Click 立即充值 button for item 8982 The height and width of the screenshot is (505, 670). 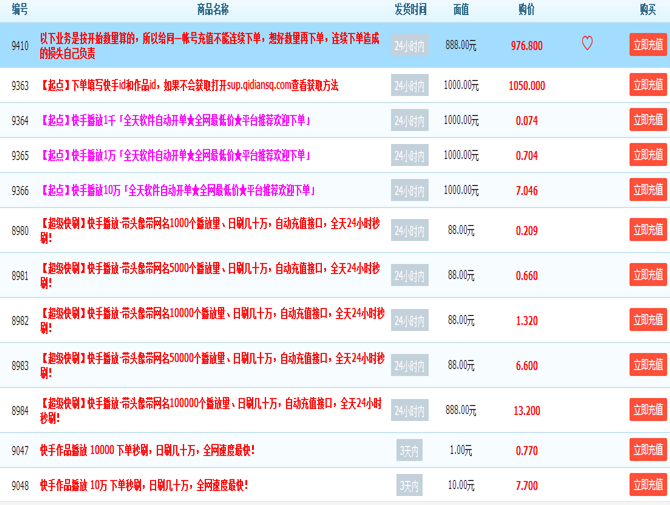coord(647,320)
